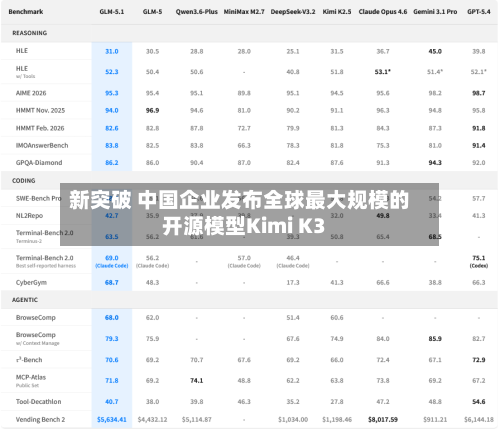The height and width of the screenshot is (429, 500).
Task: Click the 90.4 Qwen3.6-Plus GPQA-Diamond score
Action: click(x=197, y=163)
